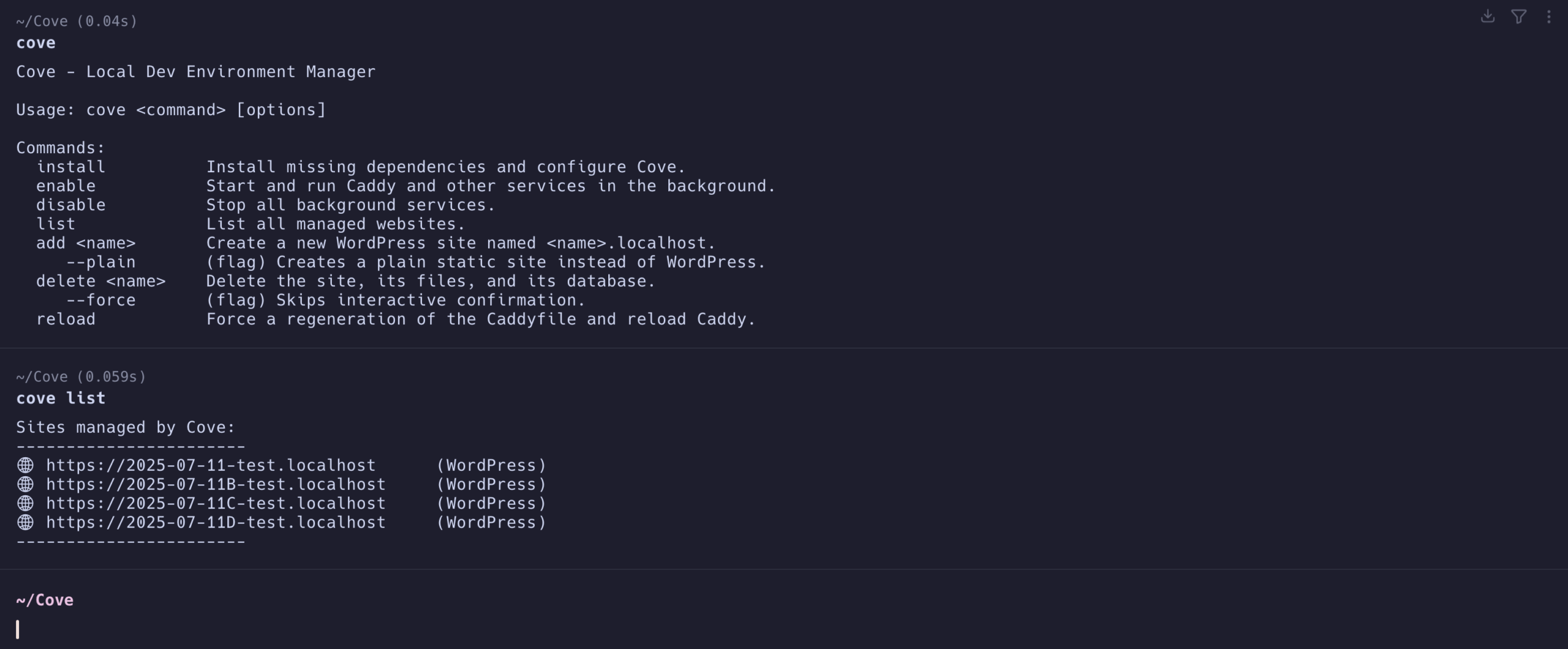
Task: Open https://2025-07-11D-test.localhost link
Action: point(216,522)
